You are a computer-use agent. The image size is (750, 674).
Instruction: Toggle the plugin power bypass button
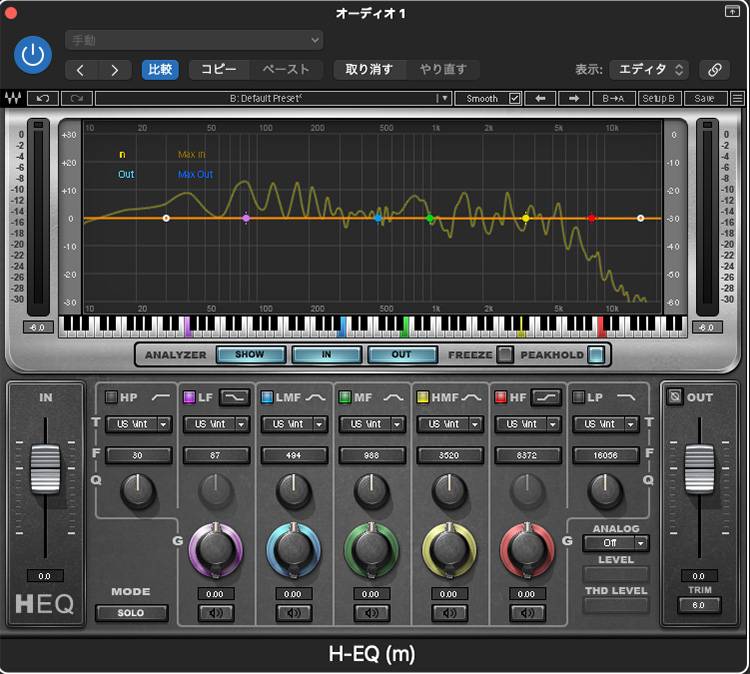(x=33, y=55)
